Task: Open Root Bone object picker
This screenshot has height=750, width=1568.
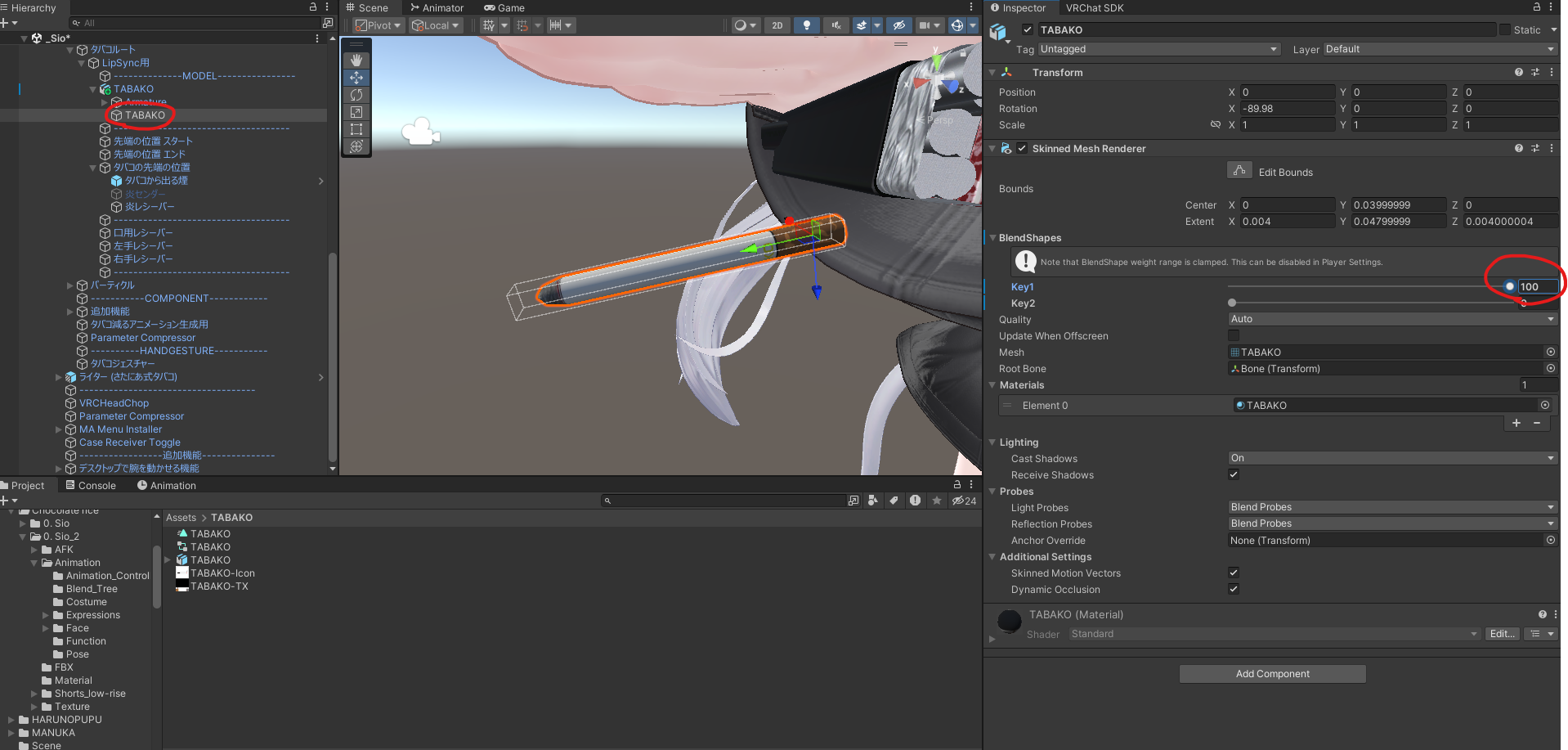Action: coord(1550,368)
